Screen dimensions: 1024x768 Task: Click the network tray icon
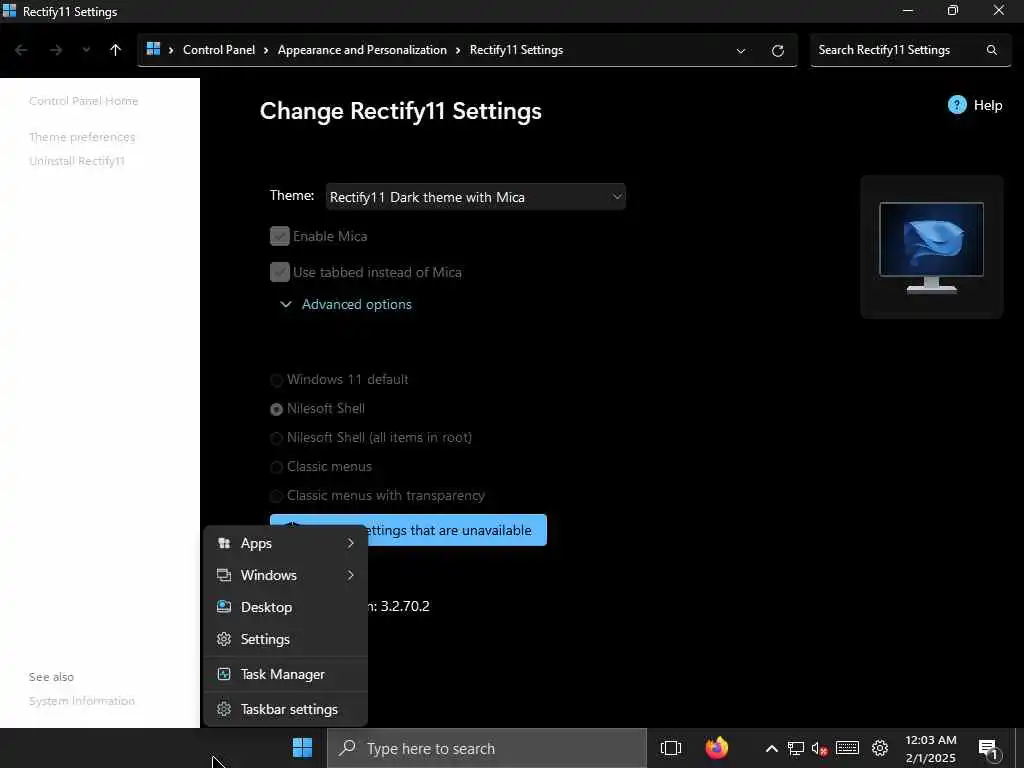click(795, 748)
